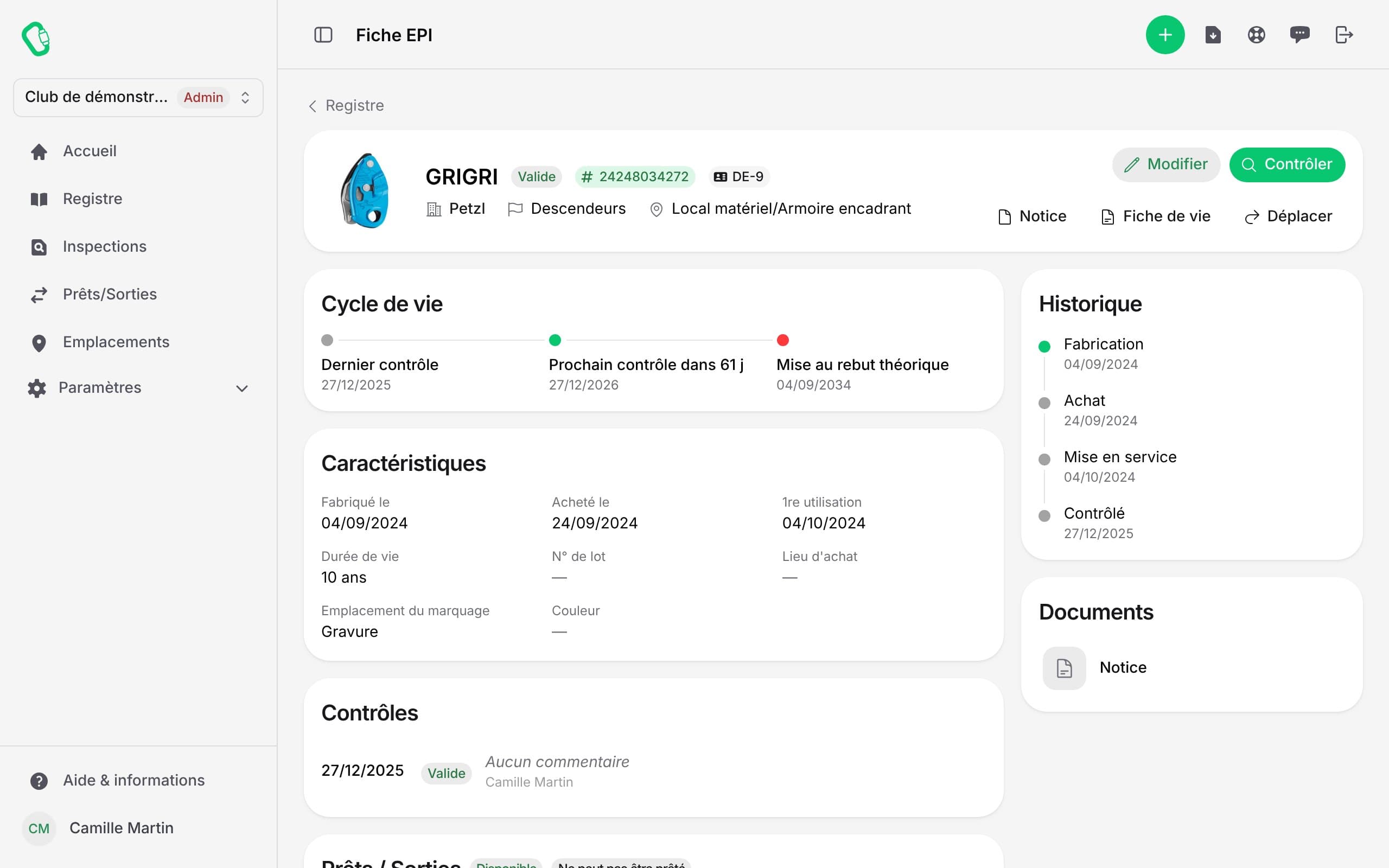Open Prêts/Sorties in the sidebar
The height and width of the screenshot is (868, 1389).
click(138, 295)
